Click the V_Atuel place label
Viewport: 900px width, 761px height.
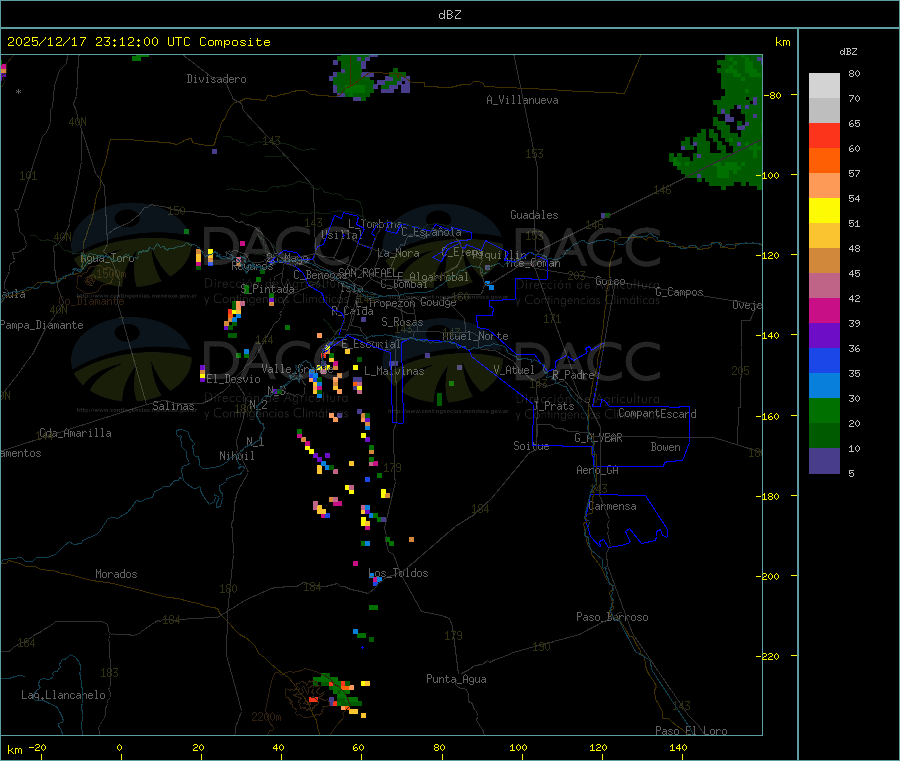tap(514, 370)
